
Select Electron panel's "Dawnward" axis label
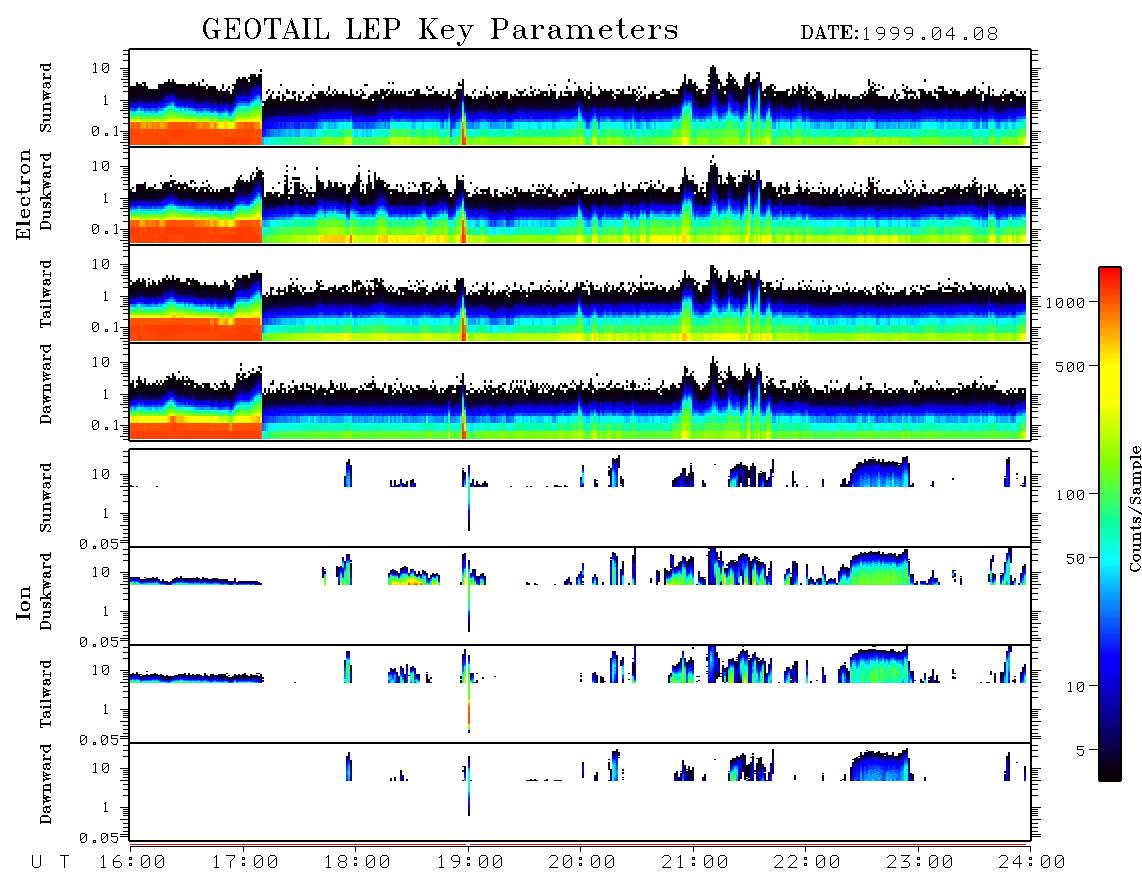(x=46, y=384)
